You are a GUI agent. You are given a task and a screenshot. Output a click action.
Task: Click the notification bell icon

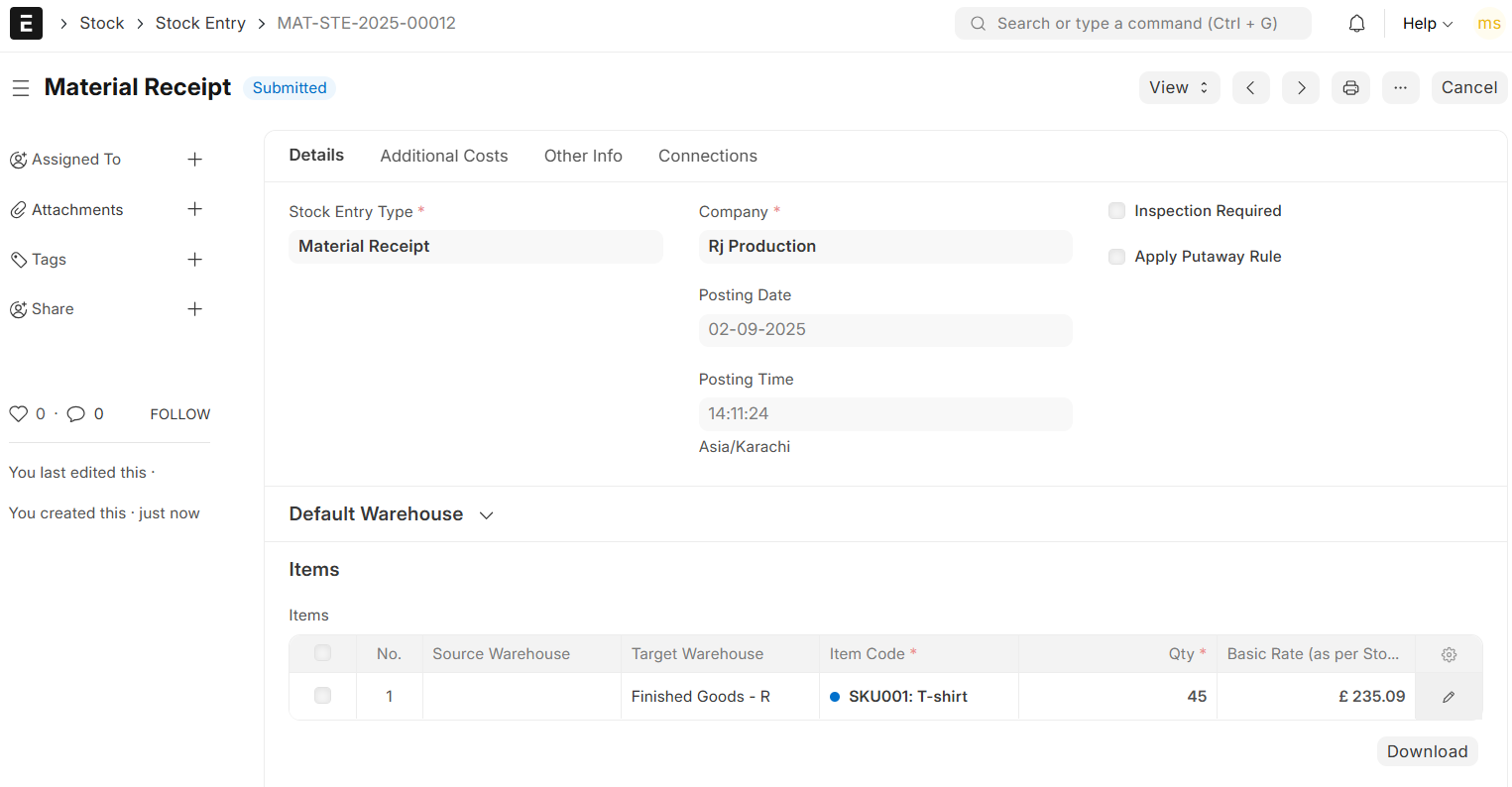coord(1356,24)
